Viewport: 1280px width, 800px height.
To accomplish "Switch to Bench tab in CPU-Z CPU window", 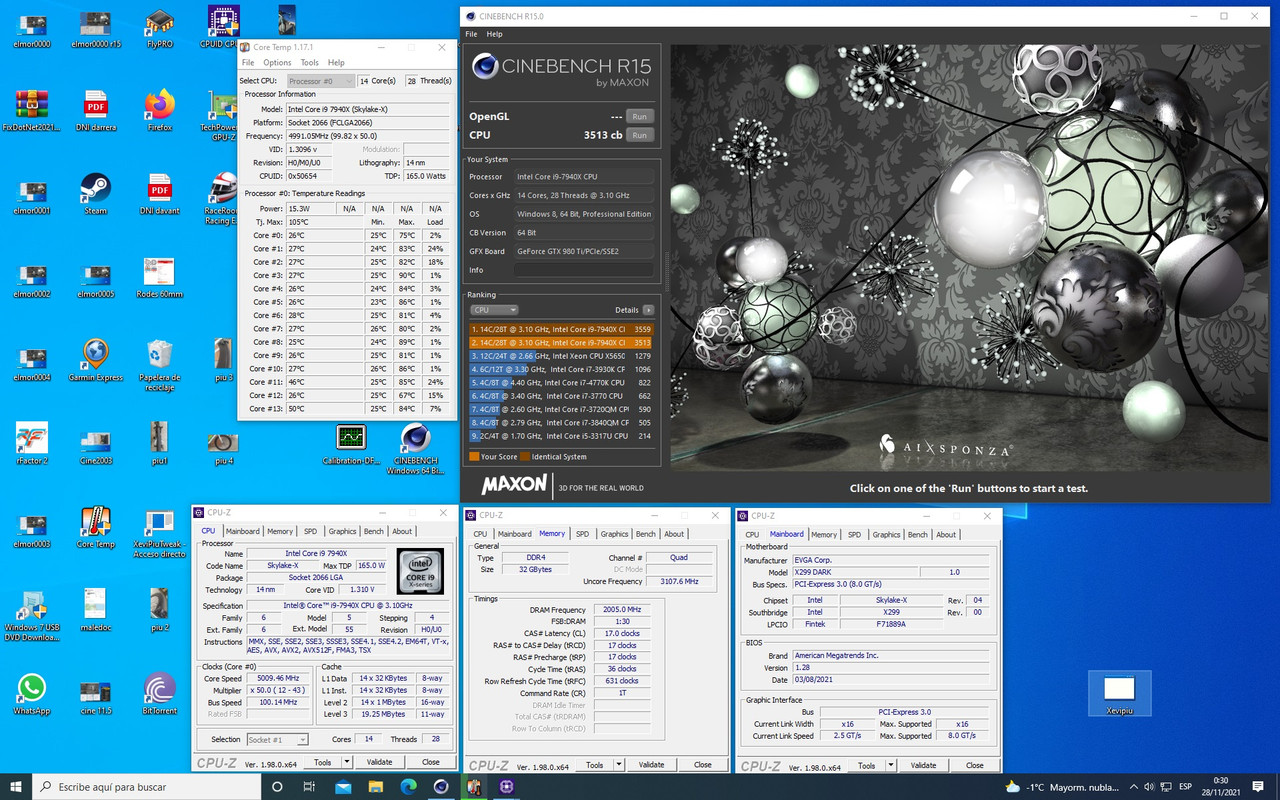I will tap(373, 531).
